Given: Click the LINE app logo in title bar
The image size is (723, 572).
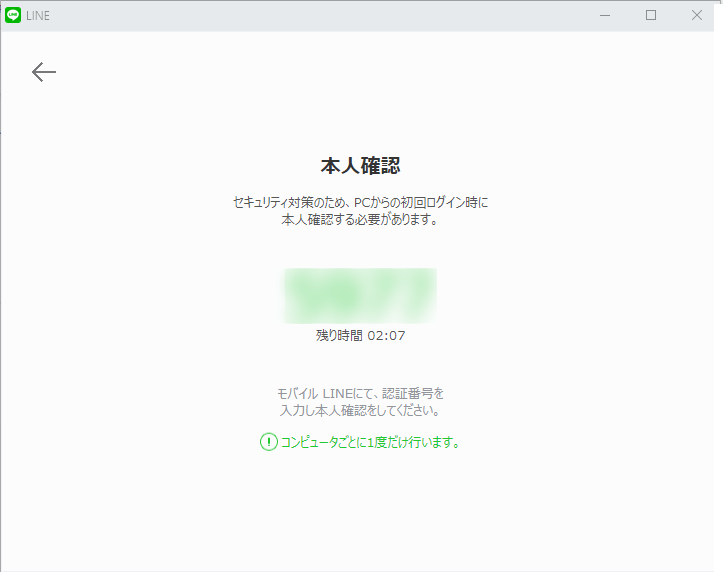Looking at the screenshot, I should point(13,15).
